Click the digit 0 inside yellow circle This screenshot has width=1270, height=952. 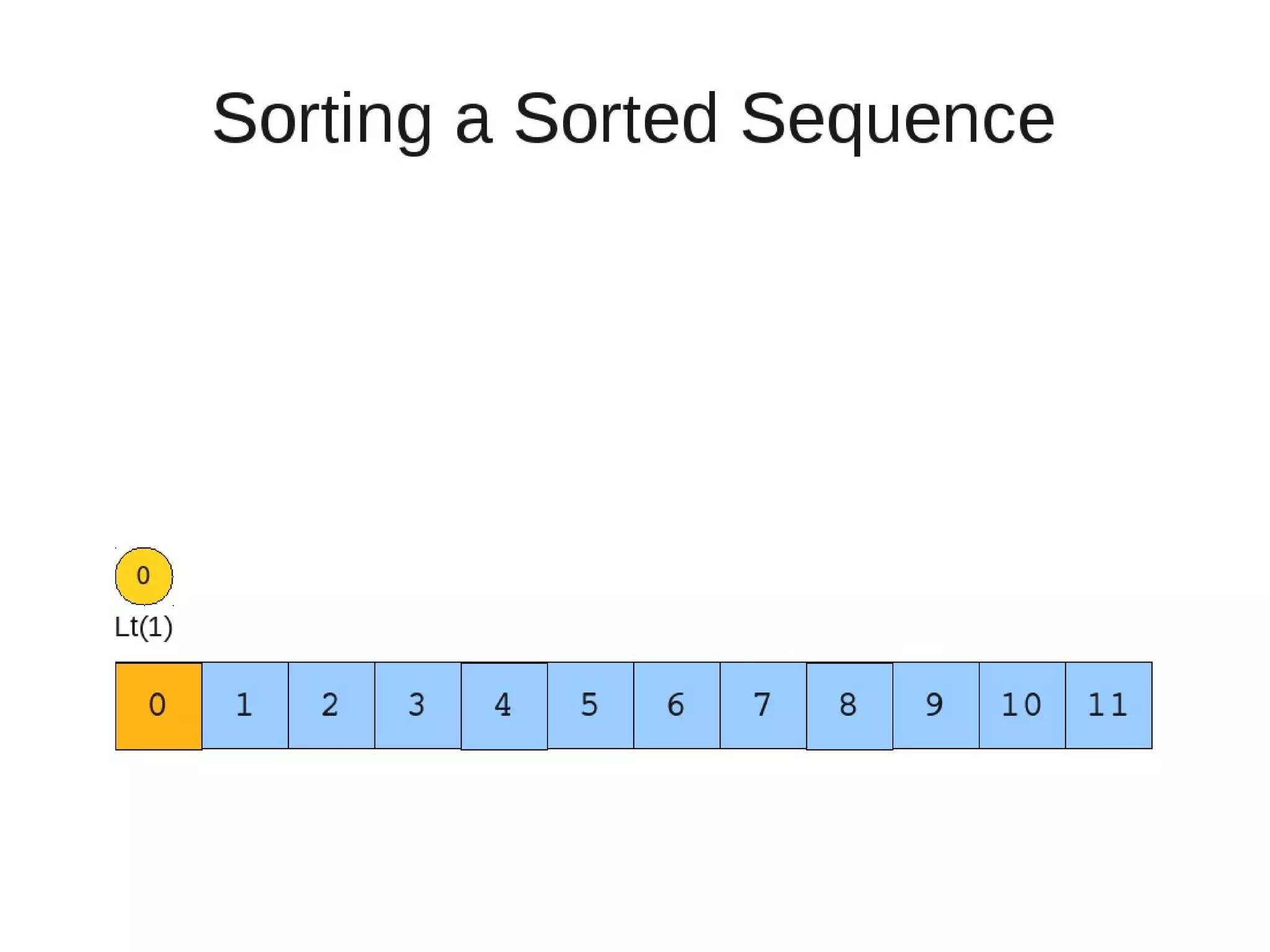click(143, 576)
